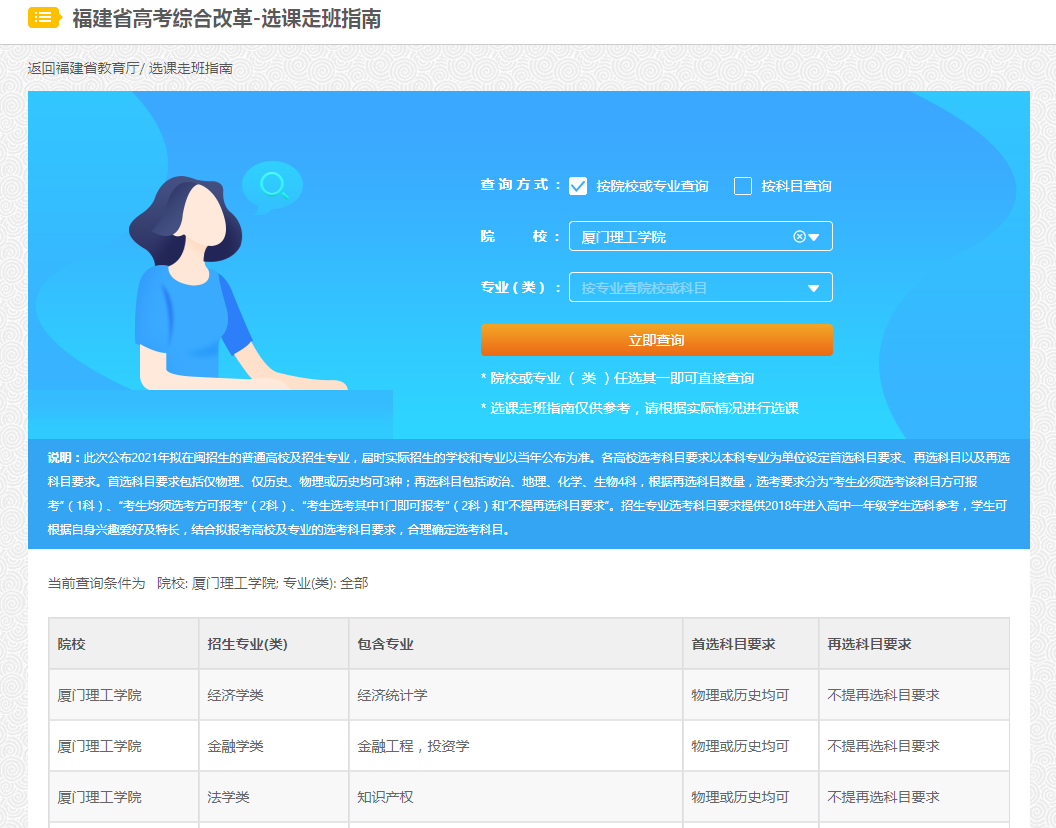This screenshot has height=828, width=1056.
Task: Clear the 厦门理工学院 selection with the x icon
Action: [799, 236]
